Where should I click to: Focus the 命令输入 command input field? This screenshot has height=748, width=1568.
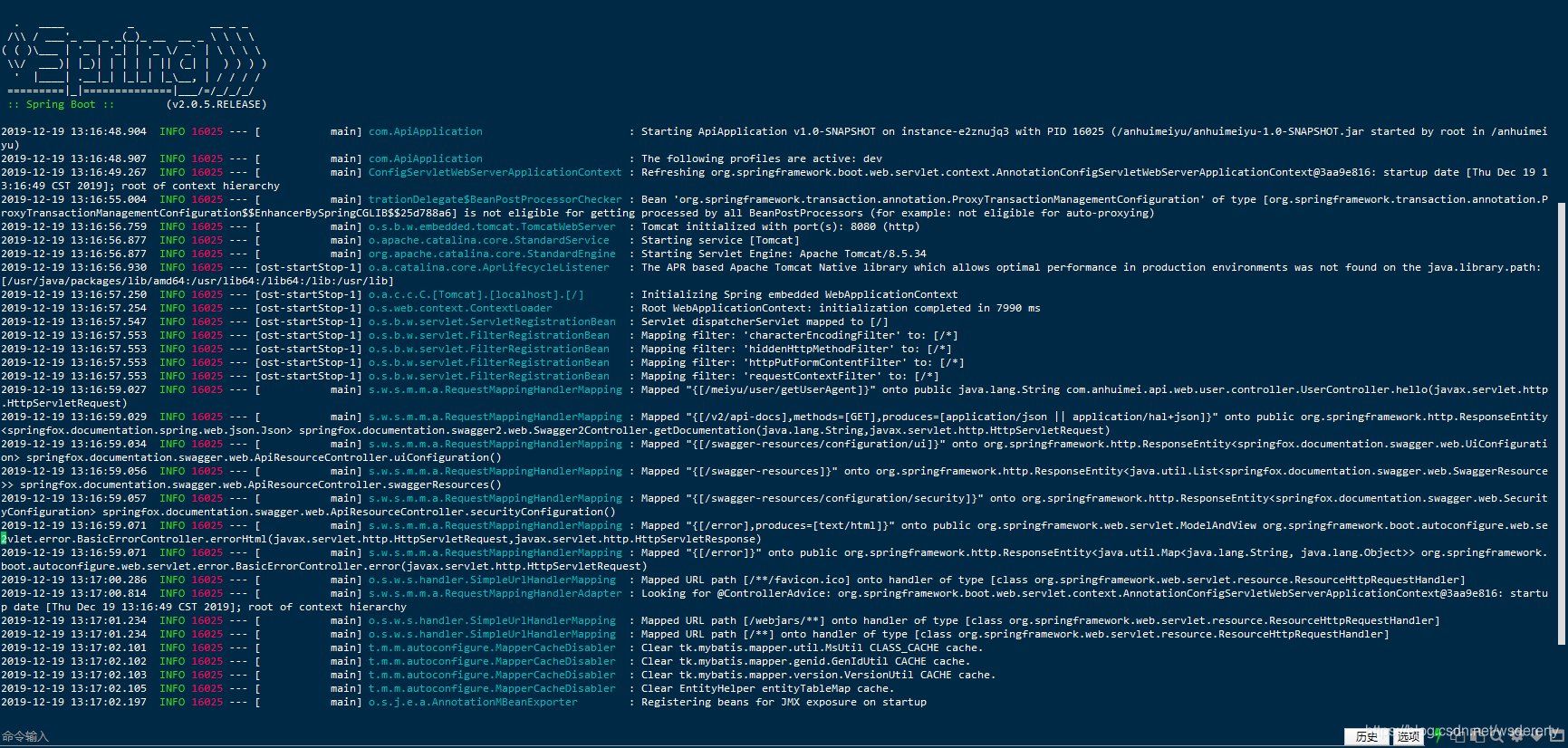(x=670, y=736)
